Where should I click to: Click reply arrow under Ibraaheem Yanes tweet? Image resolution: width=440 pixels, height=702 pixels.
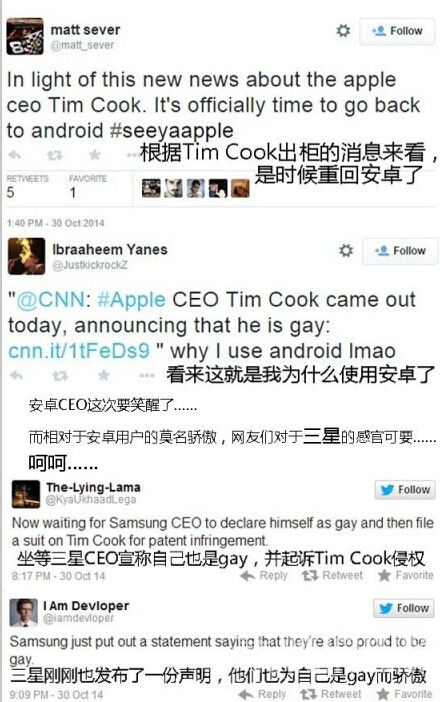coord(16,375)
